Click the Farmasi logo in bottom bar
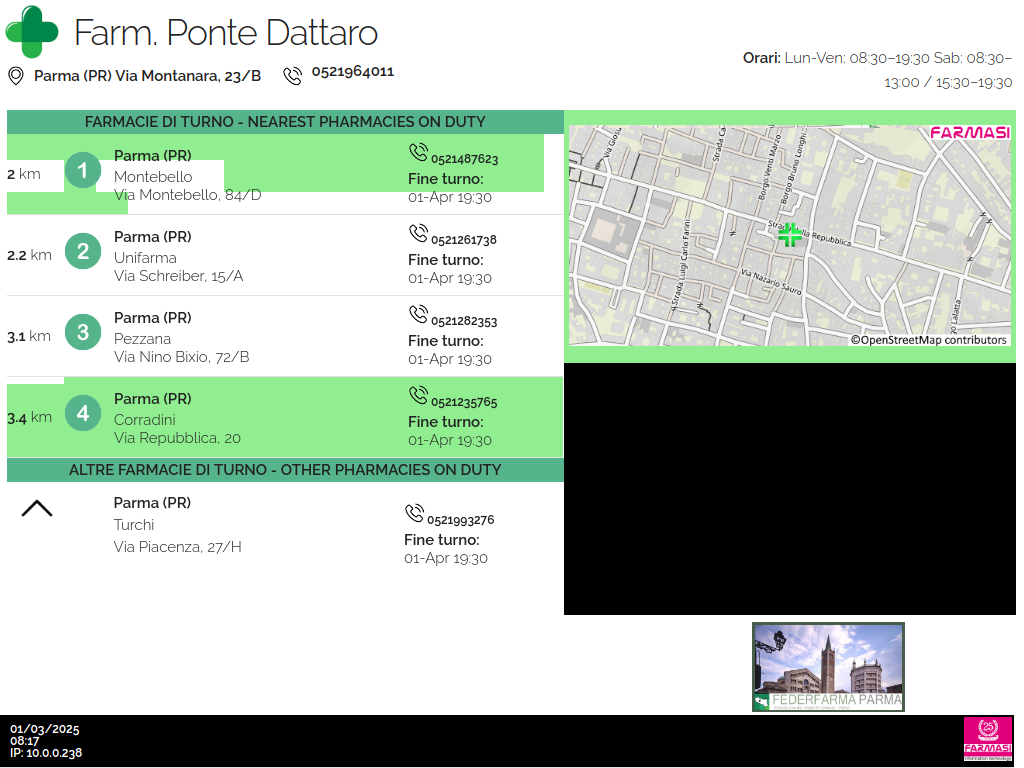 pyautogui.click(x=987, y=739)
